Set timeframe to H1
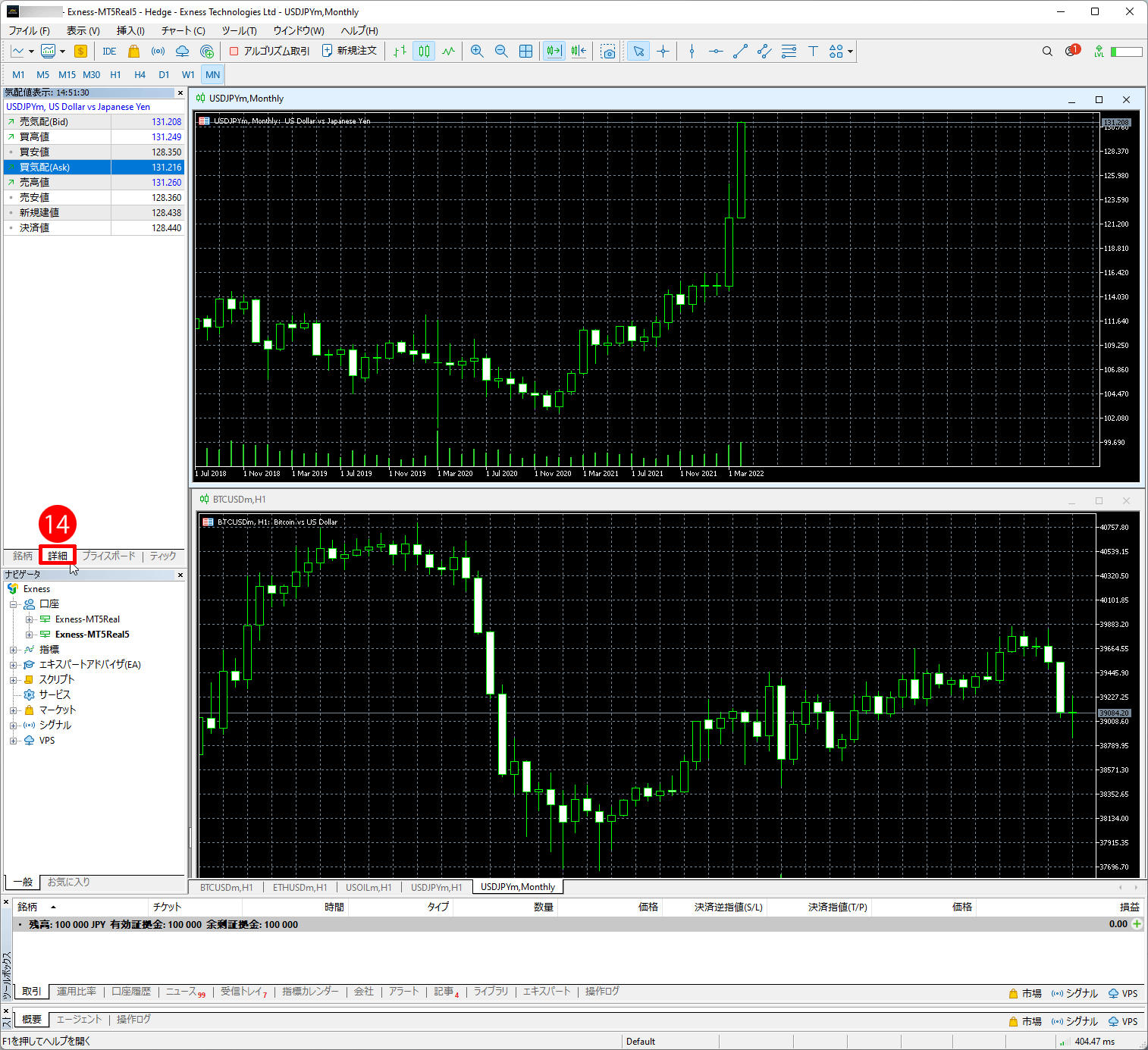This screenshot has width=1148, height=1050. point(115,75)
